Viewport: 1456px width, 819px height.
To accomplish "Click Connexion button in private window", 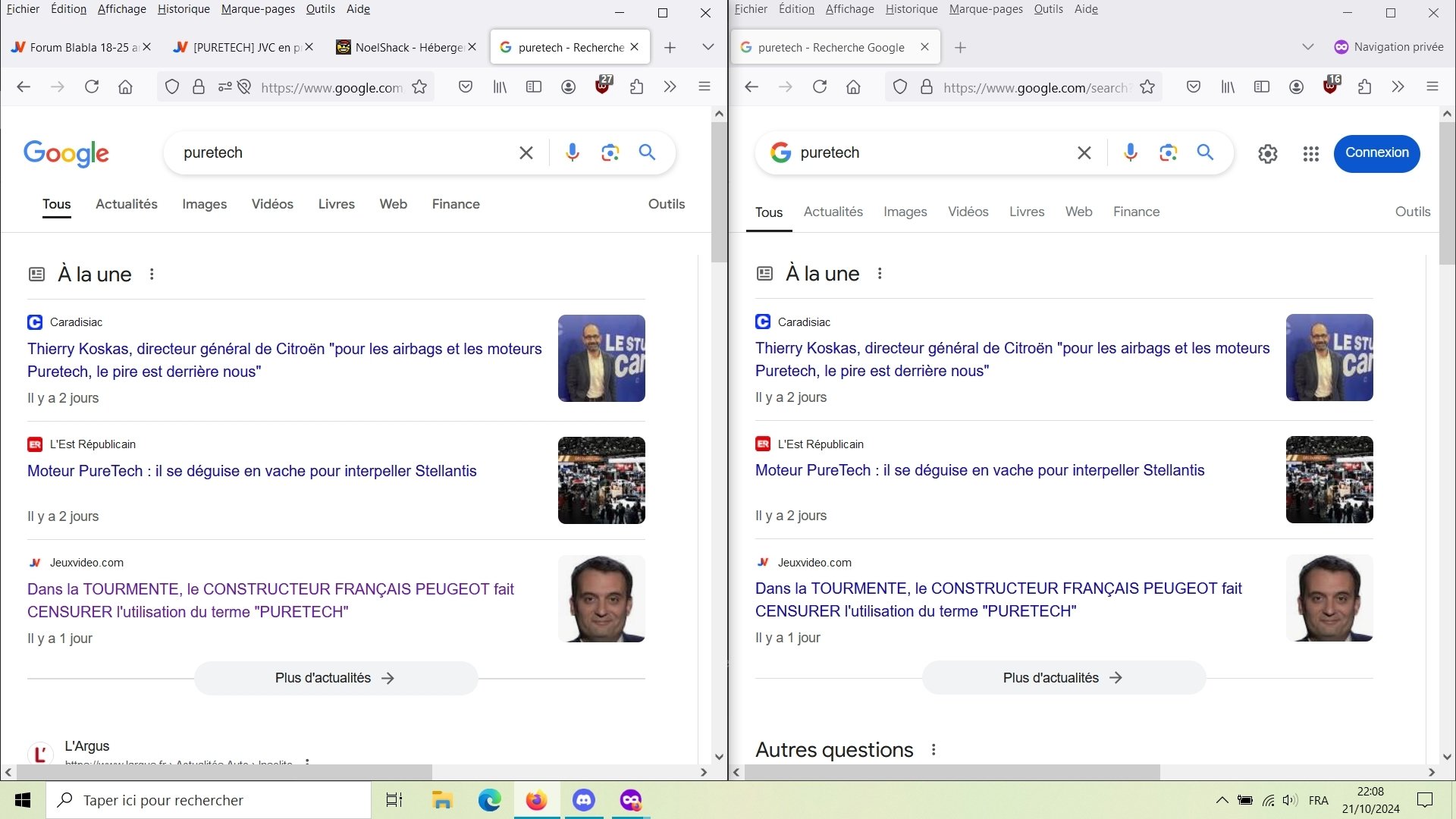I will click(1377, 153).
